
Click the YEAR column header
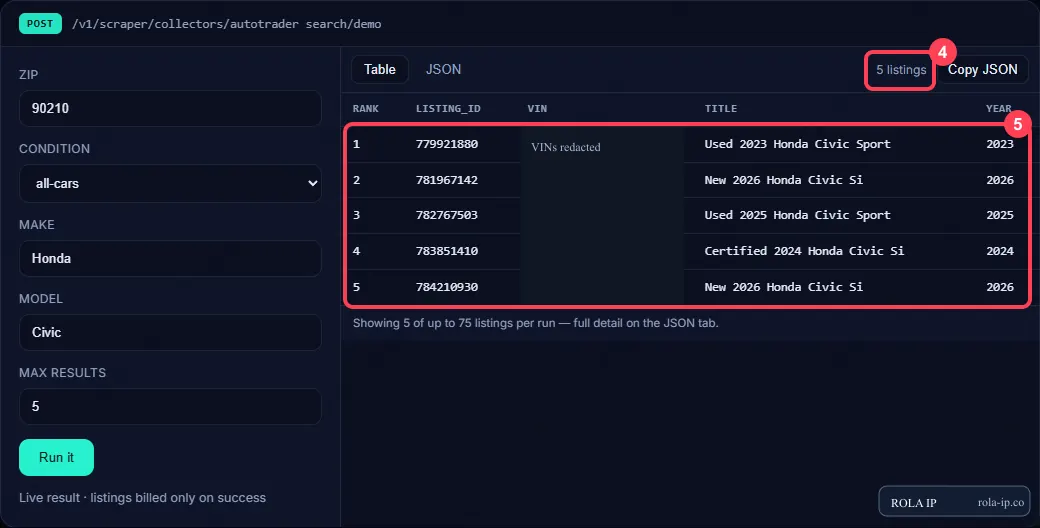[x=999, y=108]
